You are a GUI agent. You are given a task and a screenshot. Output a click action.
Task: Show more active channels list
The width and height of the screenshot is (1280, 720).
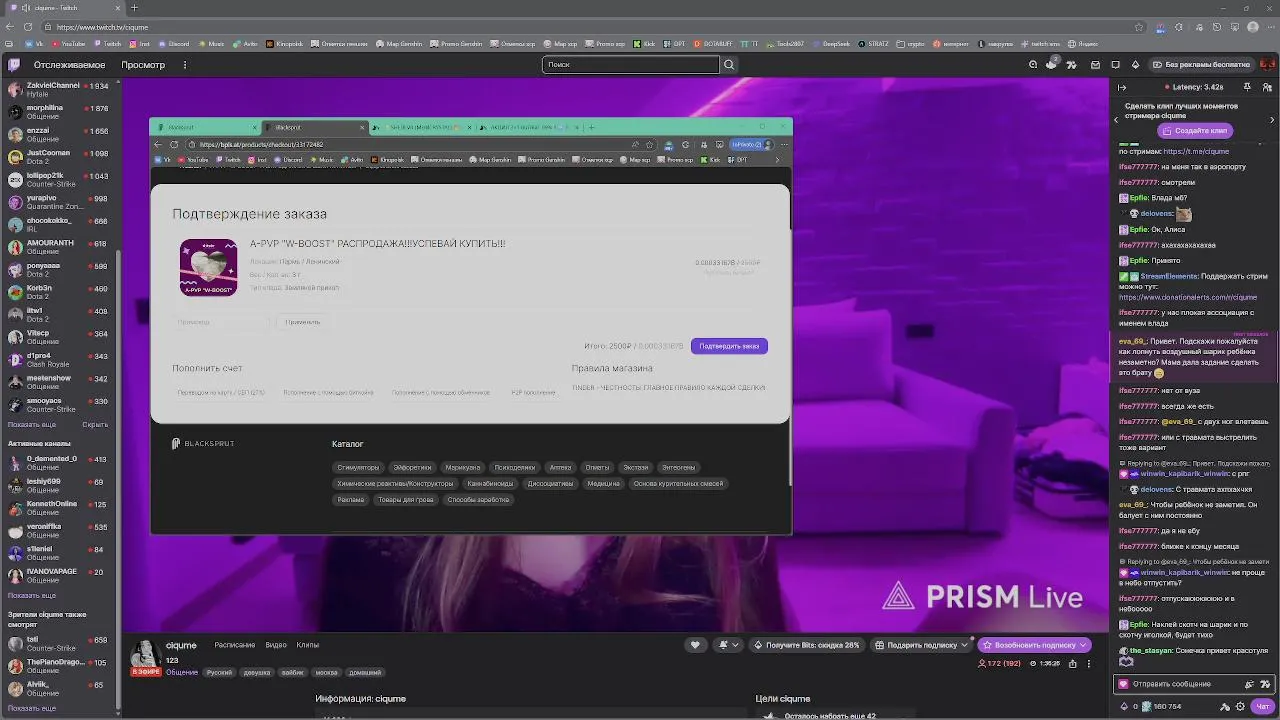point(32,595)
